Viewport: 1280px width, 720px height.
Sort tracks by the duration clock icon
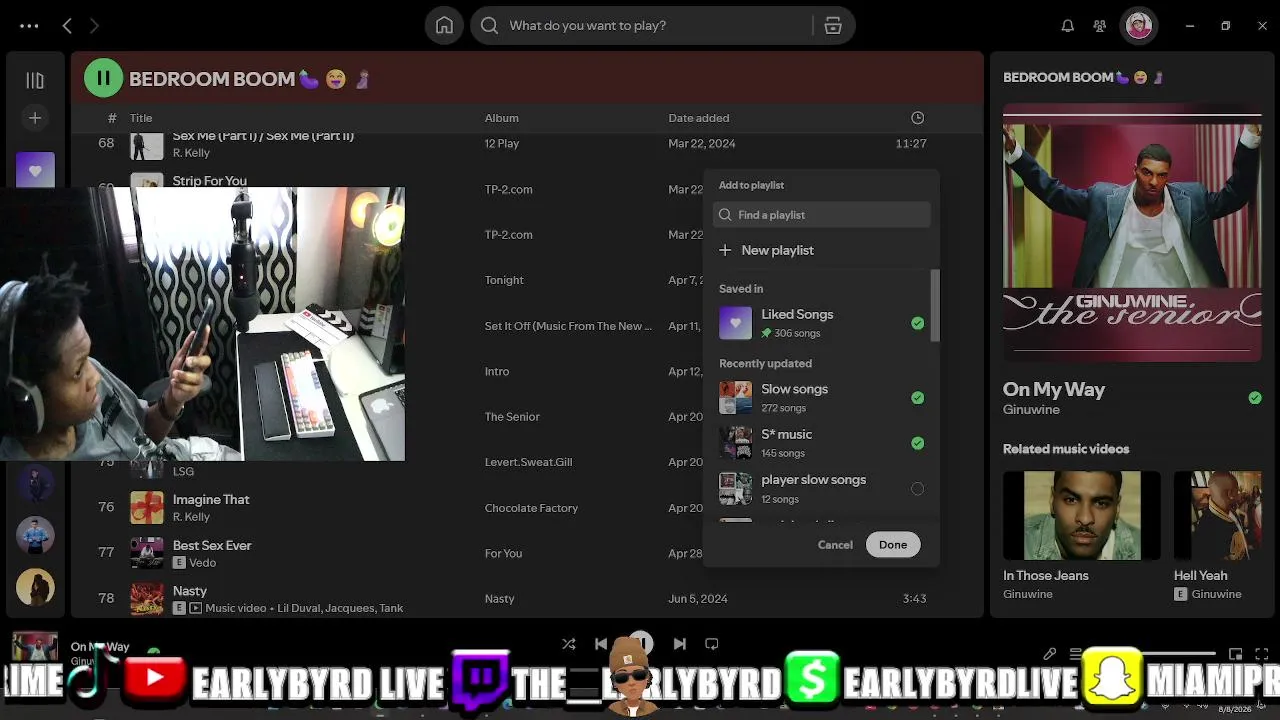[918, 118]
